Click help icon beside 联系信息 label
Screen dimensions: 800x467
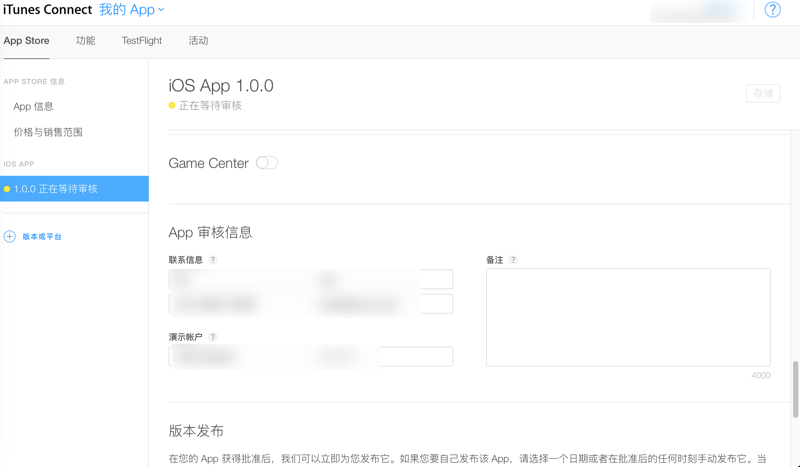pos(213,260)
